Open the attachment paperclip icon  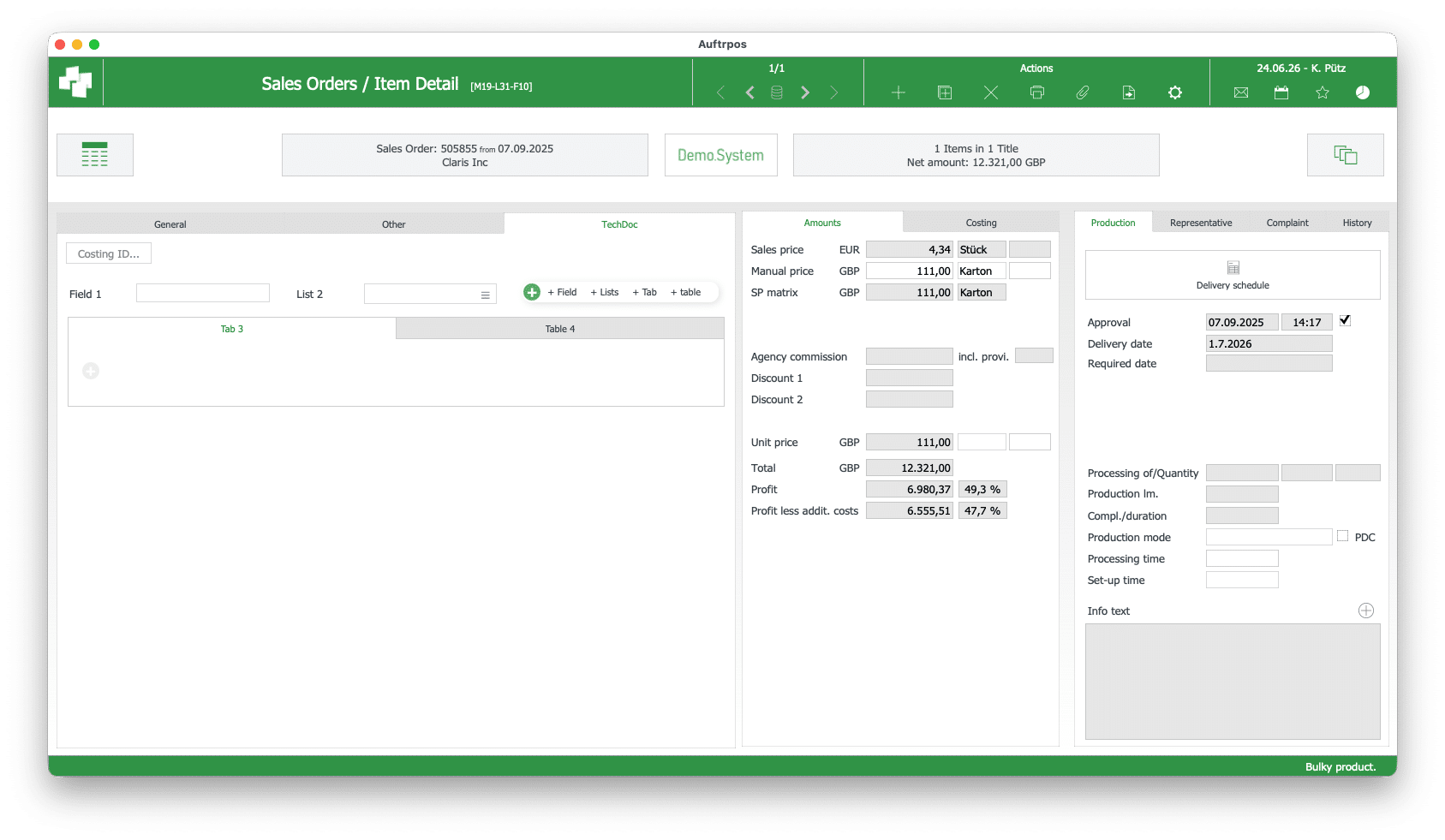point(1083,92)
